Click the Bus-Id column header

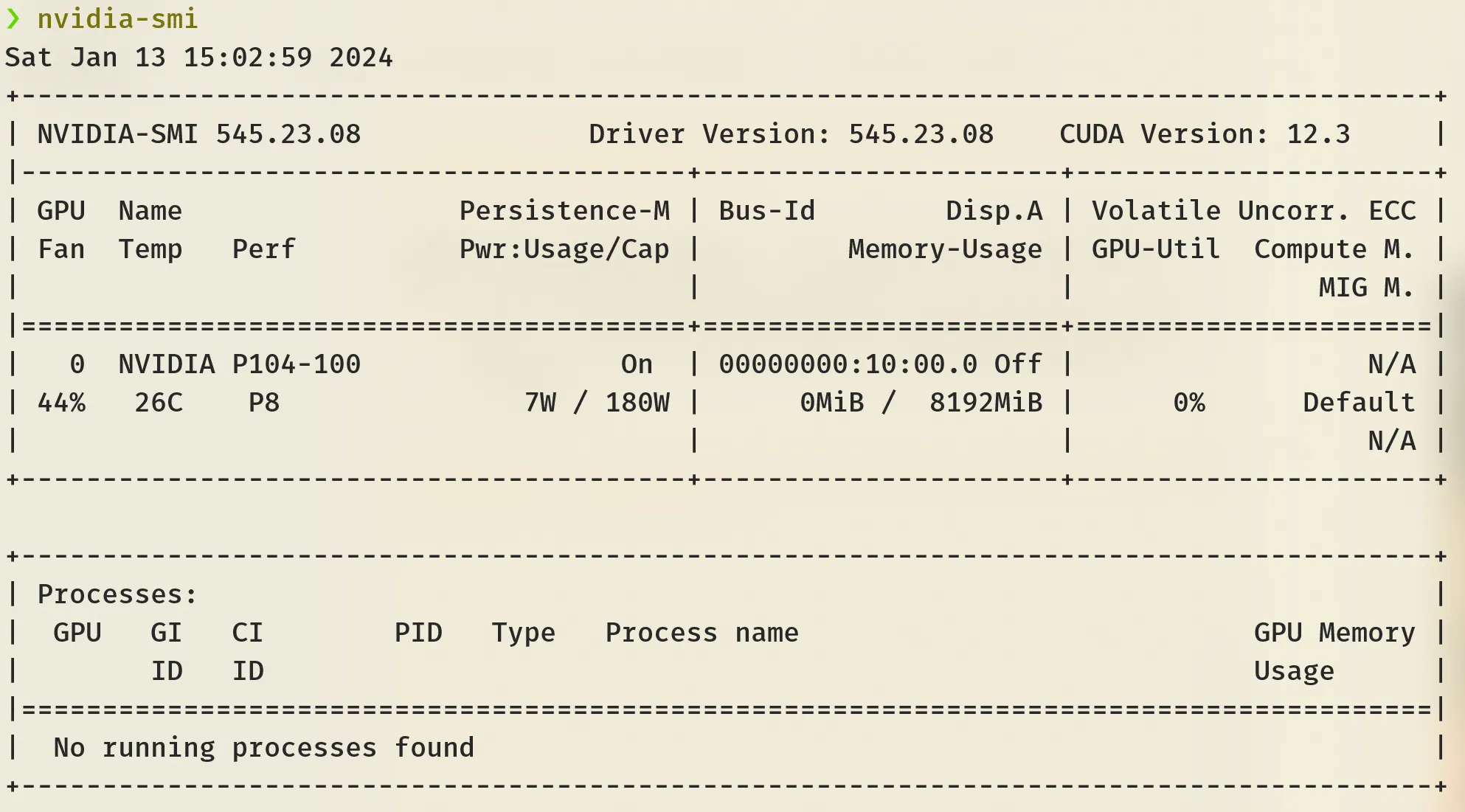click(x=766, y=211)
